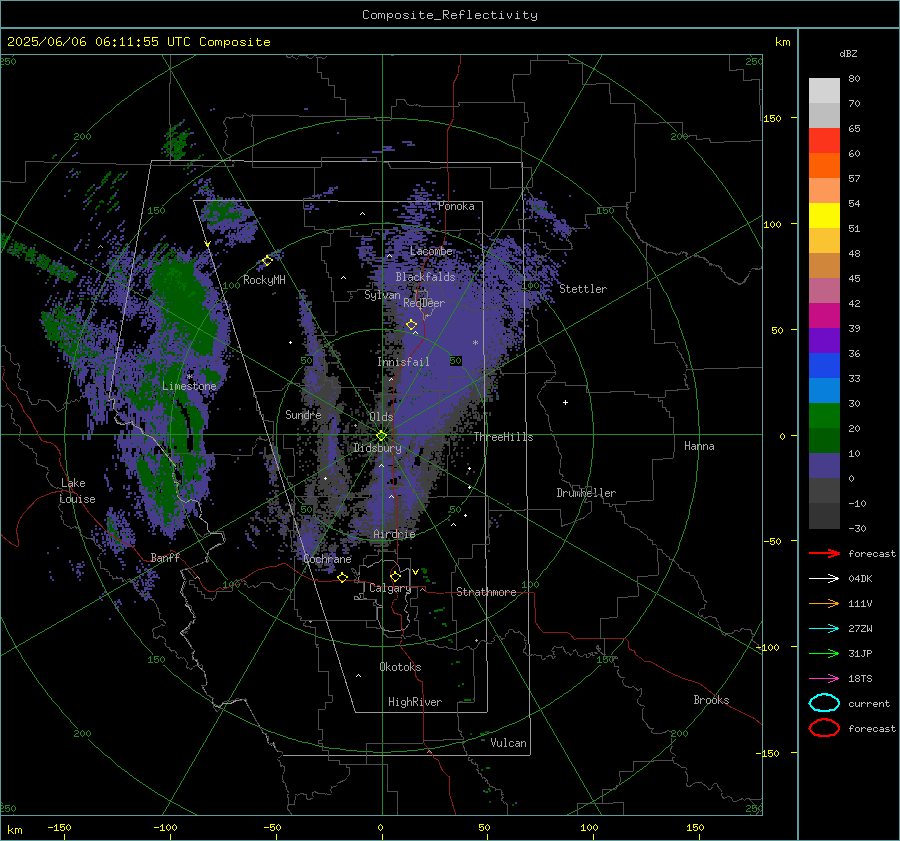Screen dimensions: 900x841
Task: Click the orange 111V arrow icon
Action: tap(824, 603)
